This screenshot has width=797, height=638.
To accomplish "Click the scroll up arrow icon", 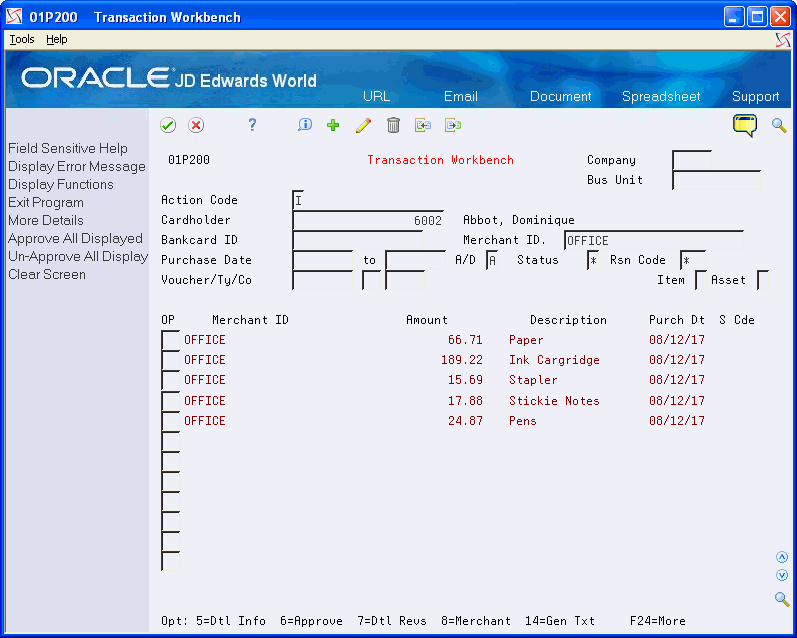I will click(x=782, y=557).
